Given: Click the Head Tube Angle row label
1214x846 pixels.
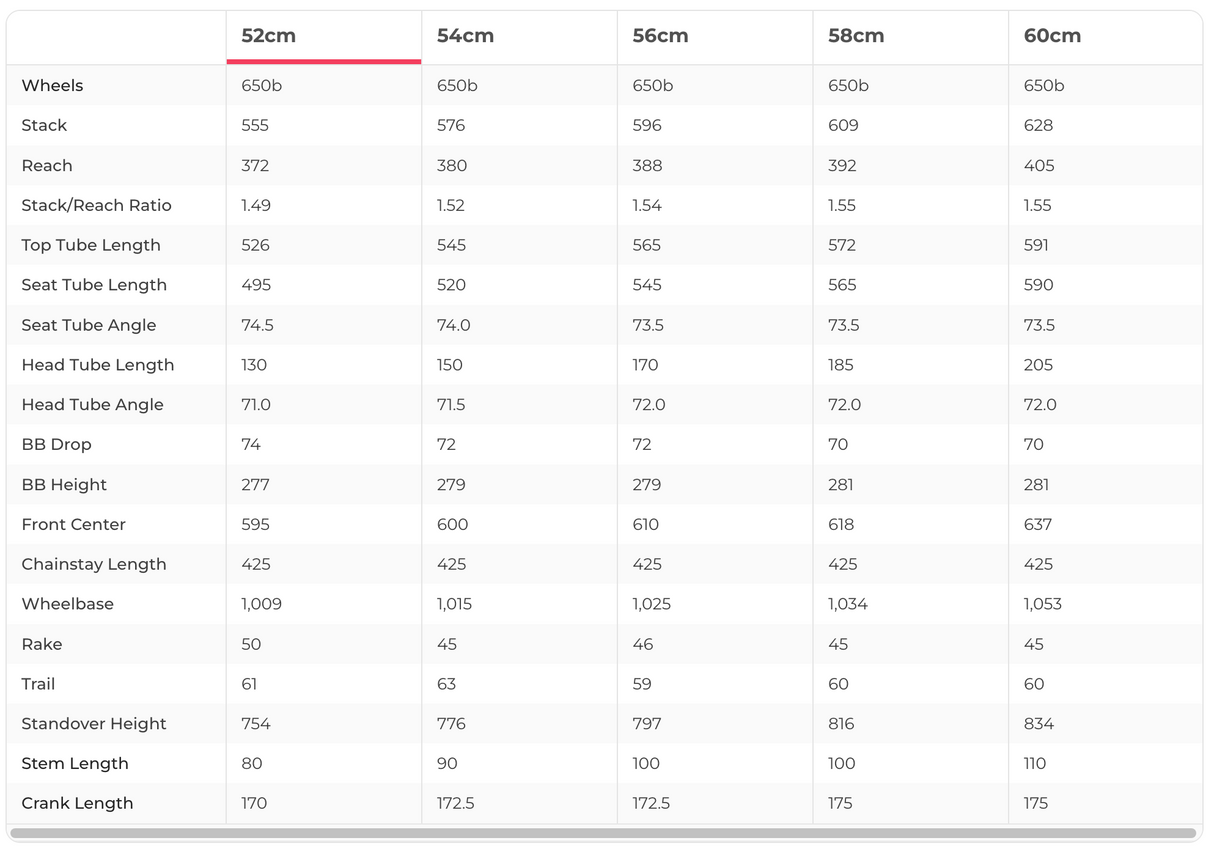Looking at the screenshot, I should point(92,405).
